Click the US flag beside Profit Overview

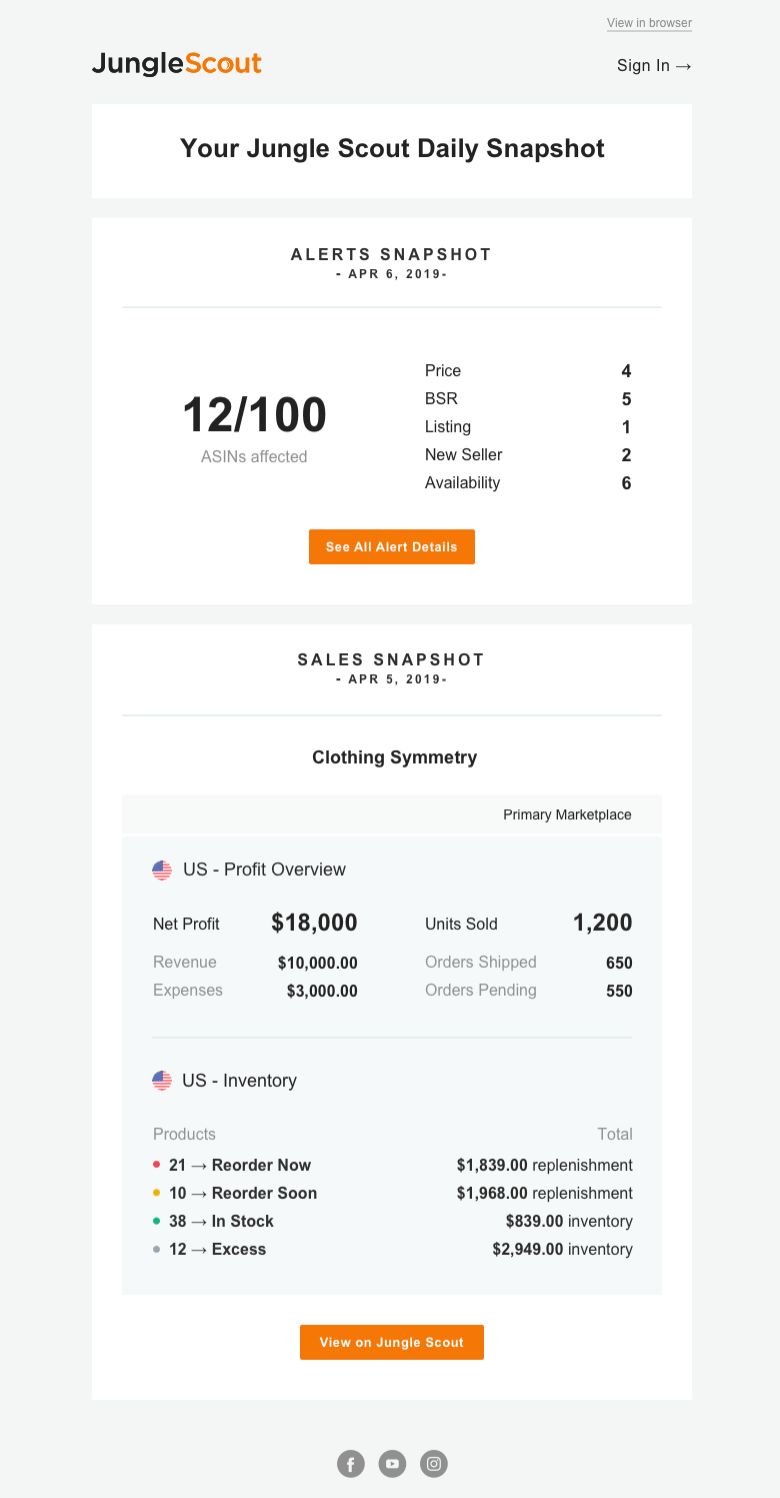pos(162,870)
